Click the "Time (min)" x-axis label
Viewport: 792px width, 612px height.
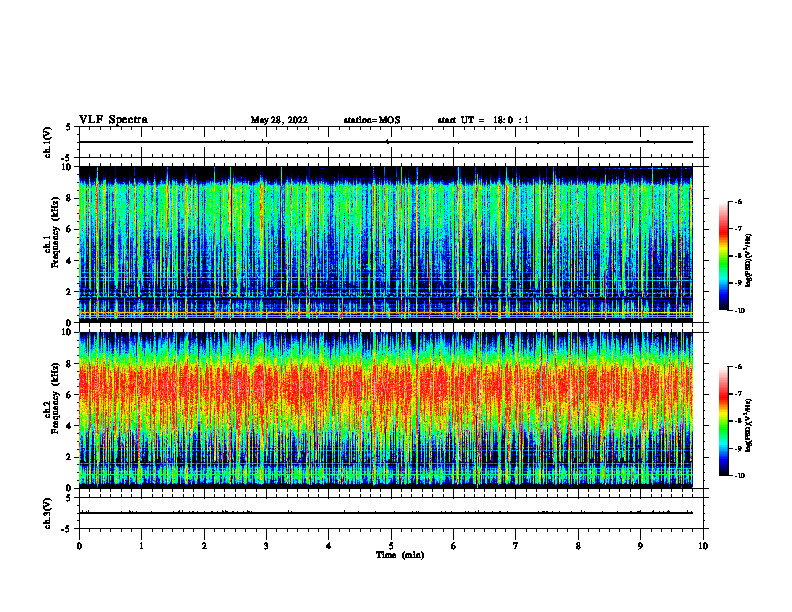(400, 555)
